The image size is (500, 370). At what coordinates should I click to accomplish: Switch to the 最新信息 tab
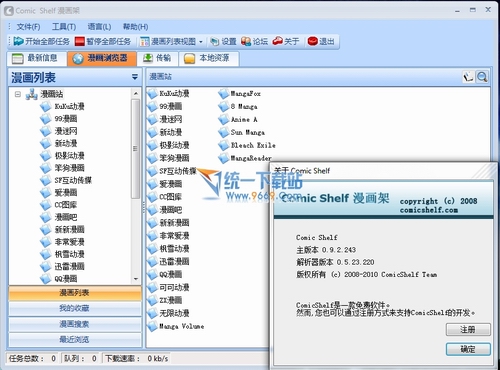(x=36, y=58)
